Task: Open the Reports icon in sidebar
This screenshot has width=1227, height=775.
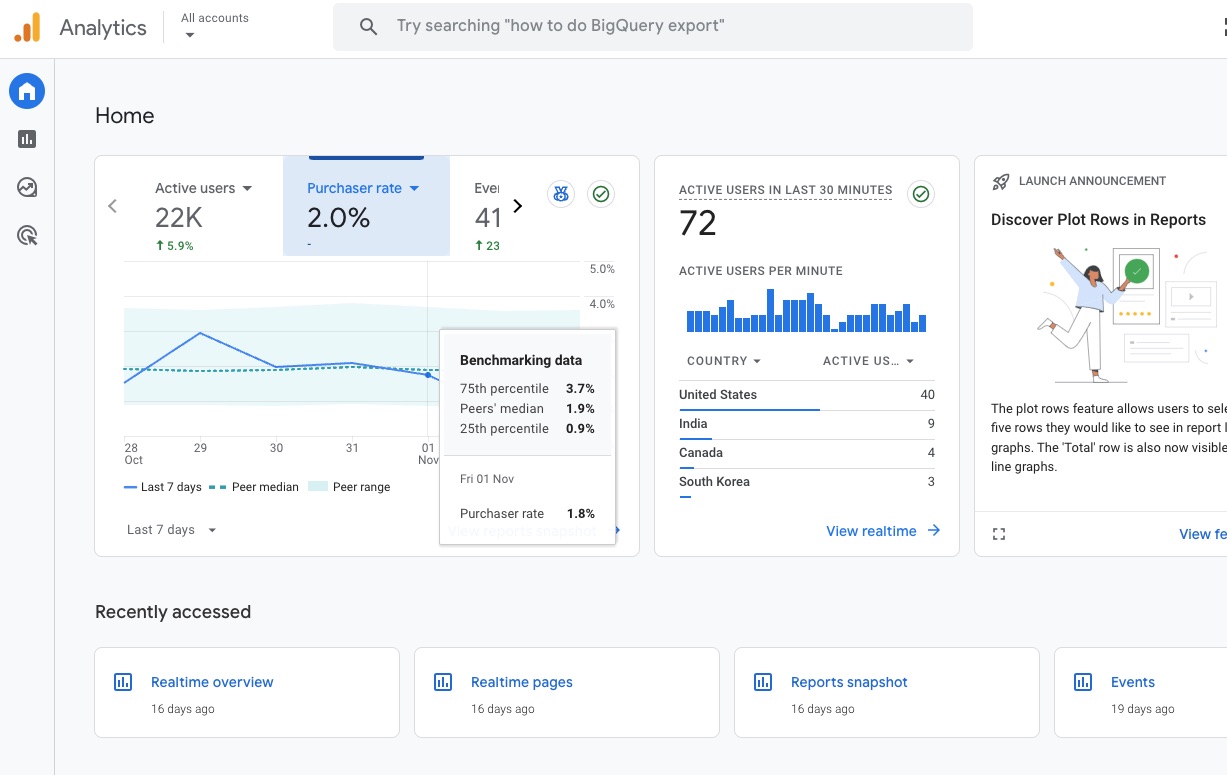Action: click(27, 139)
